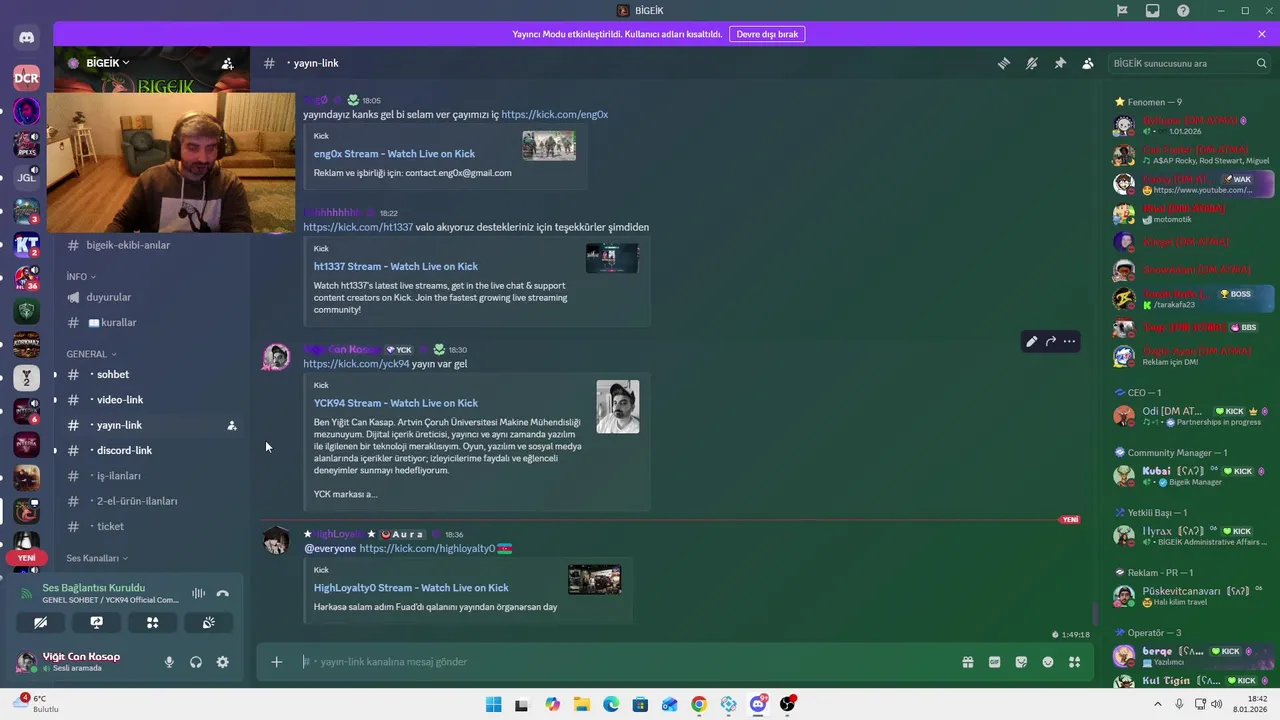This screenshot has width=1280, height=720.
Task: Click Devre dışı bırak button
Action: pyautogui.click(x=767, y=34)
